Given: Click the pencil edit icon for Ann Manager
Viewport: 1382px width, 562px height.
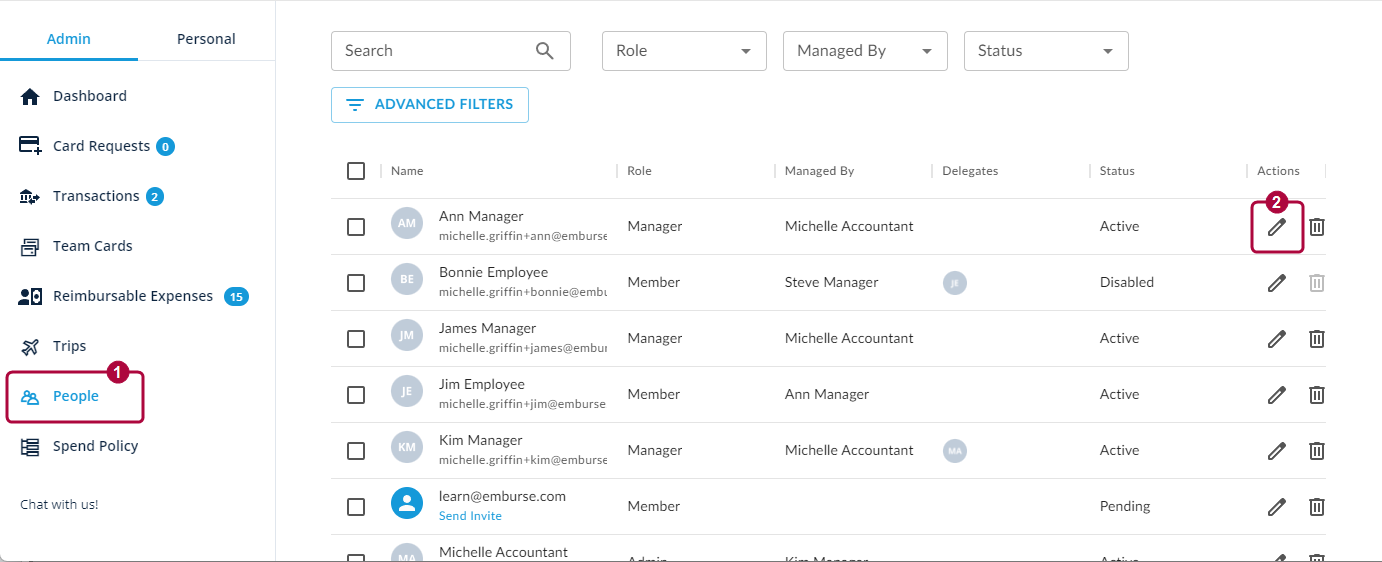Looking at the screenshot, I should point(1276,227).
